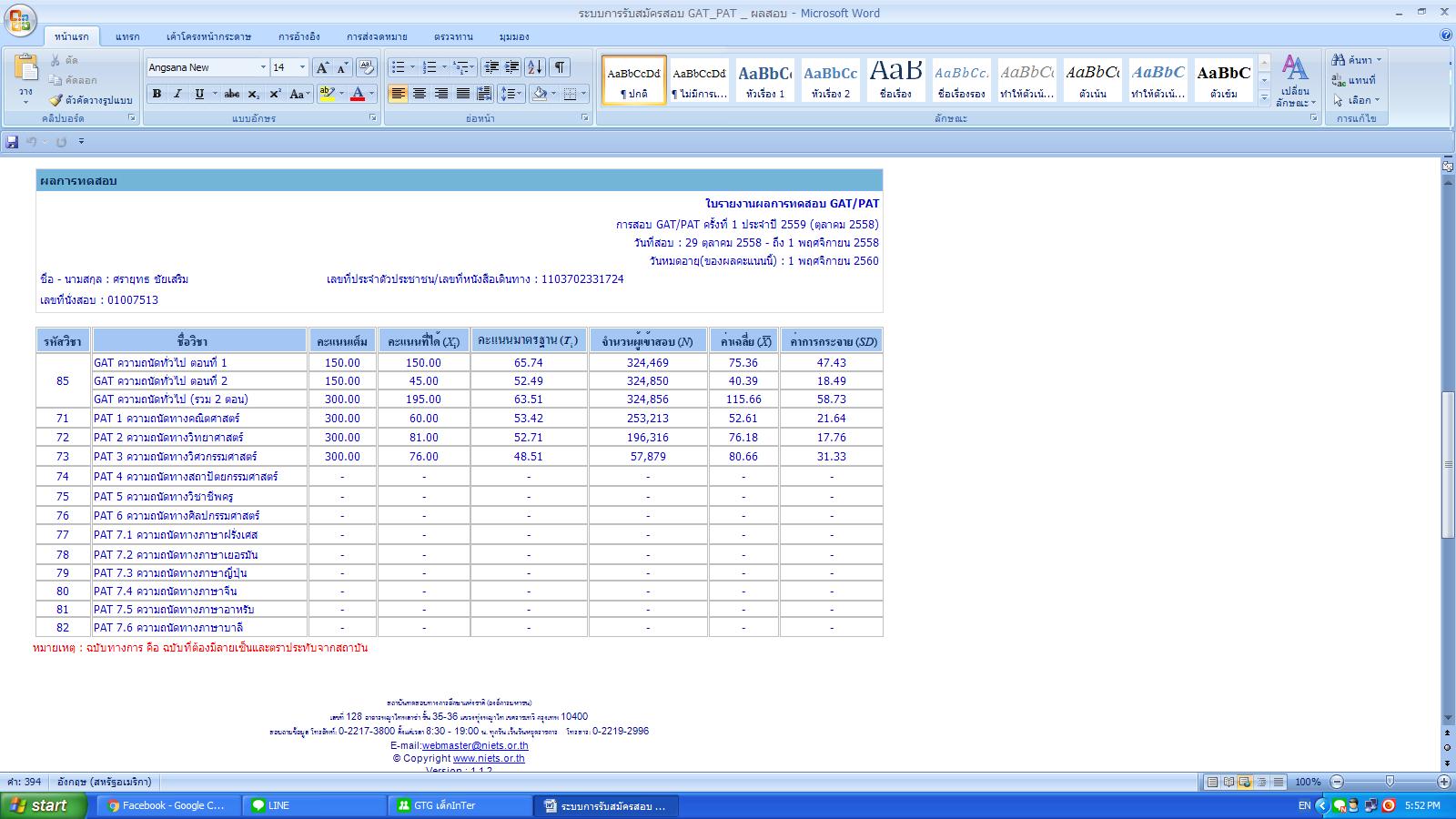Toggle Bold formatting
Image resolution: width=1456 pixels, height=819 pixels.
click(157, 94)
